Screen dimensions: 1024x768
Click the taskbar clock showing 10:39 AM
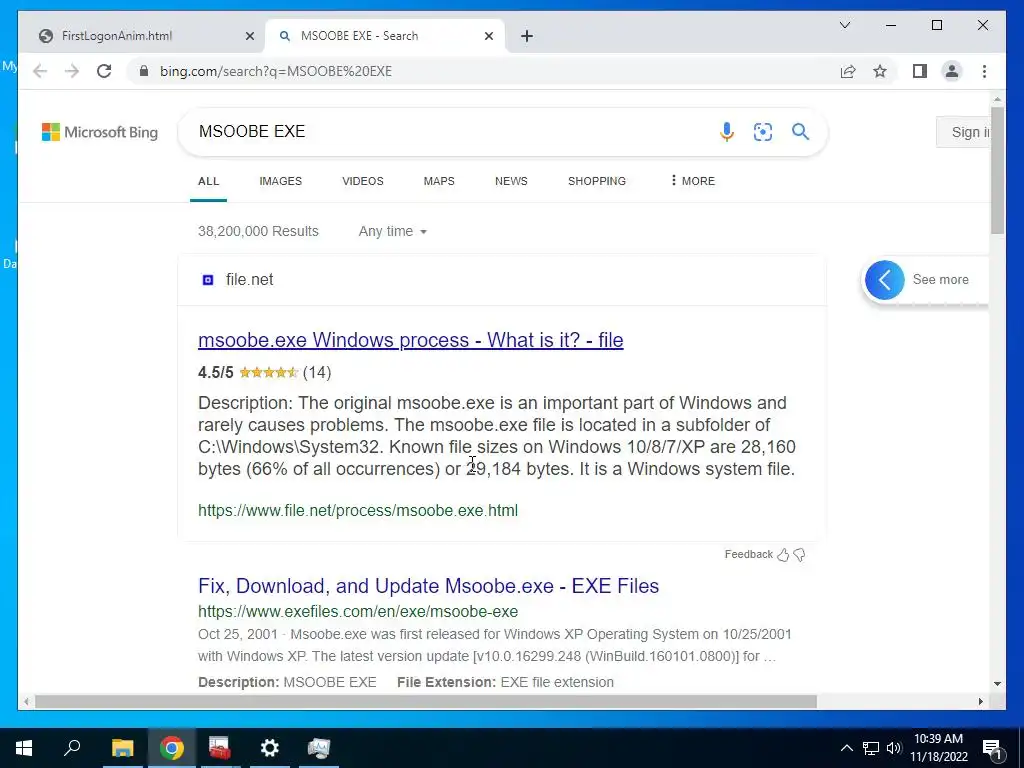pyautogui.click(x=938, y=748)
